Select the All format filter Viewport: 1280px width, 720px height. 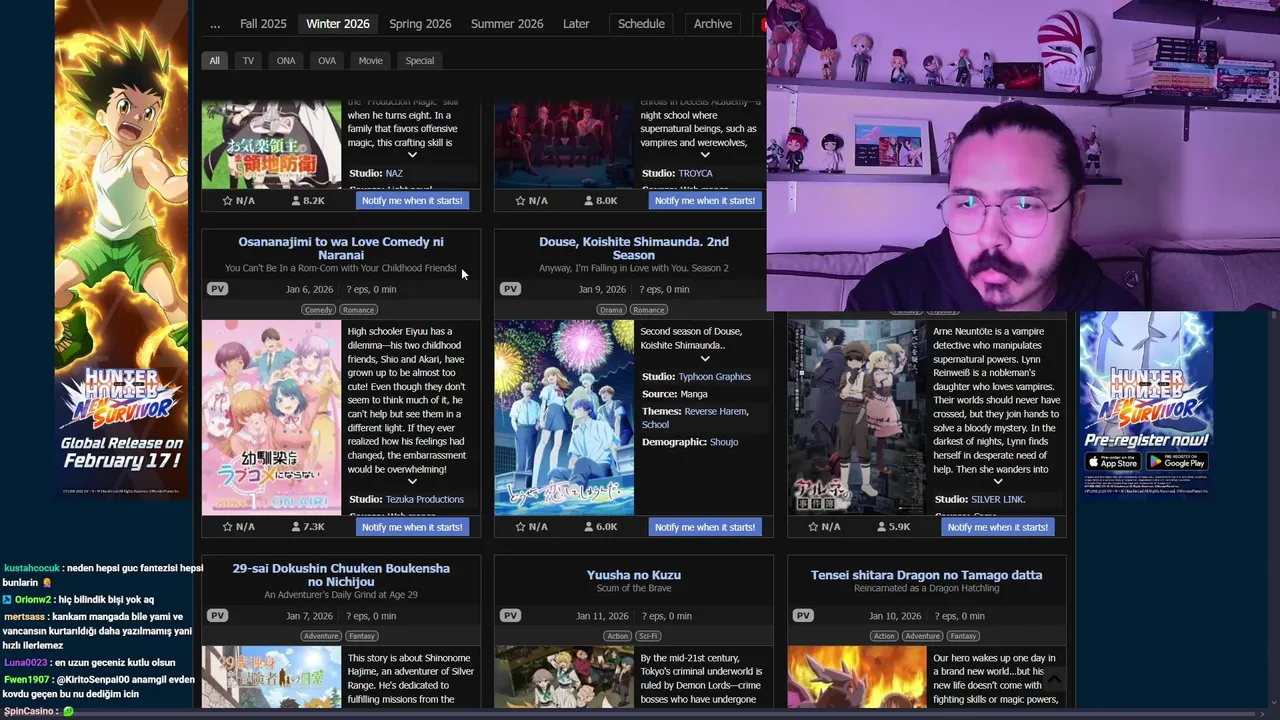click(214, 61)
